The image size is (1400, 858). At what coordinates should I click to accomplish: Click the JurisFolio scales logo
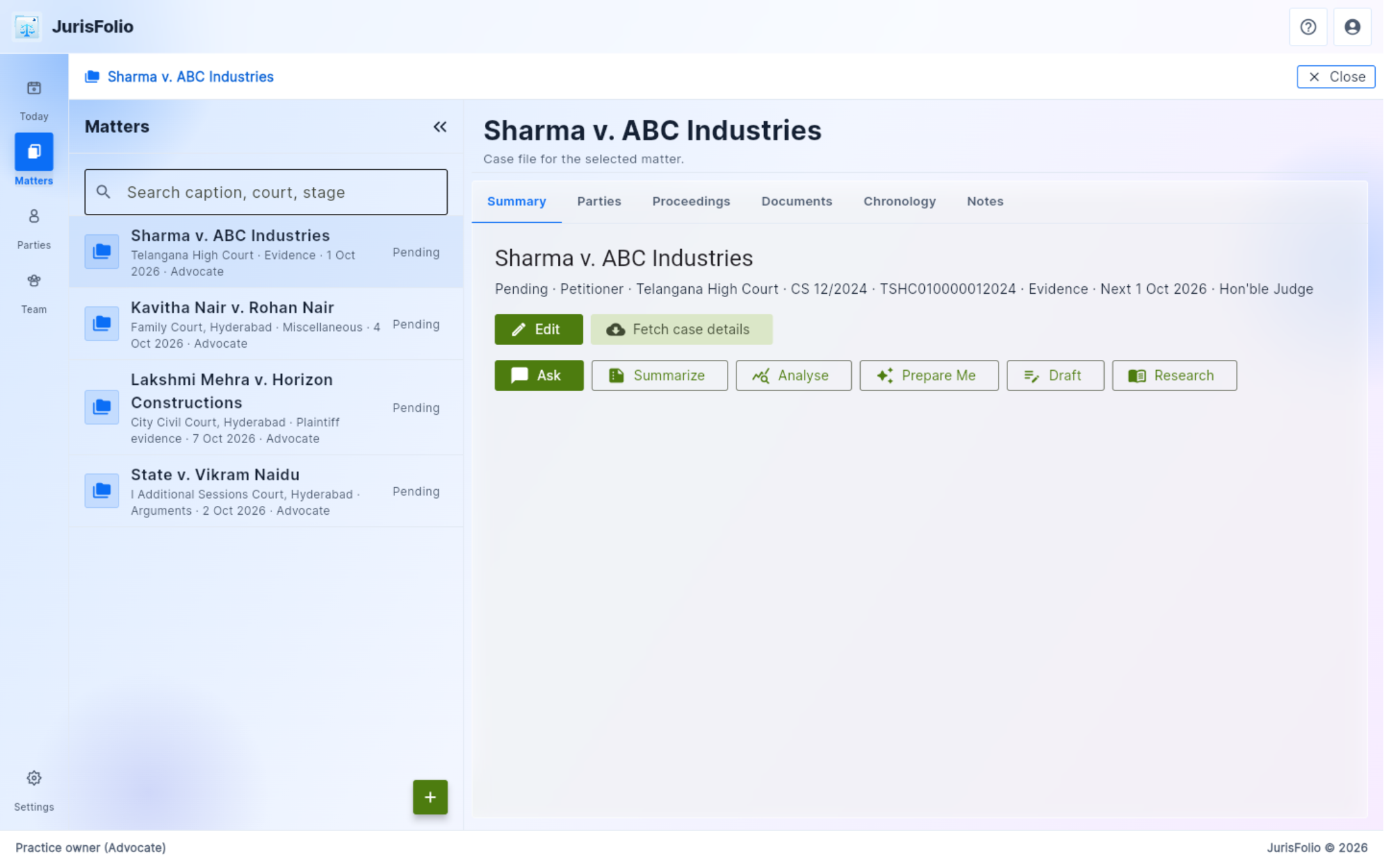[x=27, y=27]
